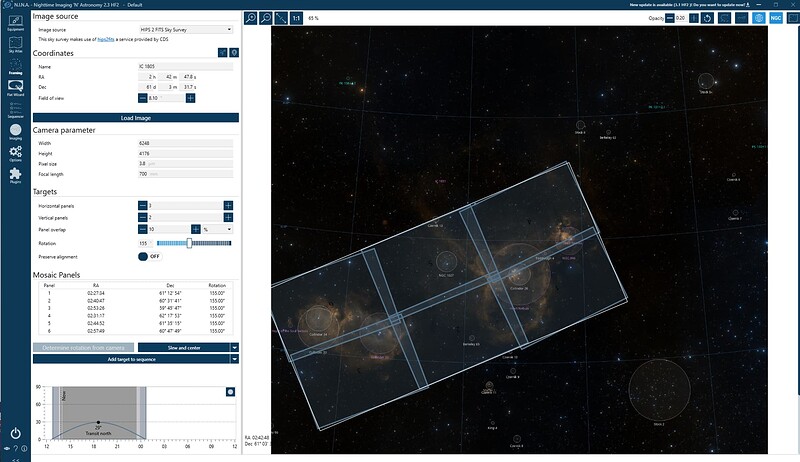Open the hips2fits service link
Screen dimensions: 800x462
(105, 38)
